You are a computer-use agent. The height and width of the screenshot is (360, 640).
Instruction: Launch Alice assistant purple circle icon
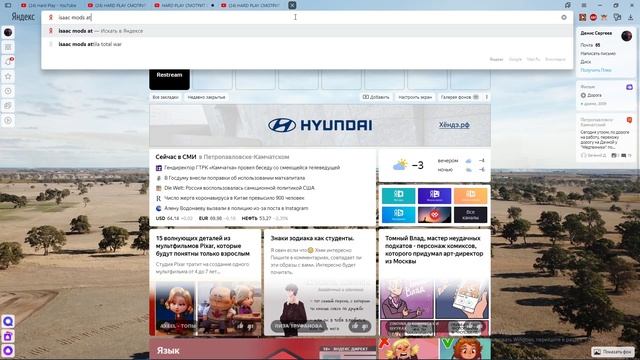click(x=8, y=321)
